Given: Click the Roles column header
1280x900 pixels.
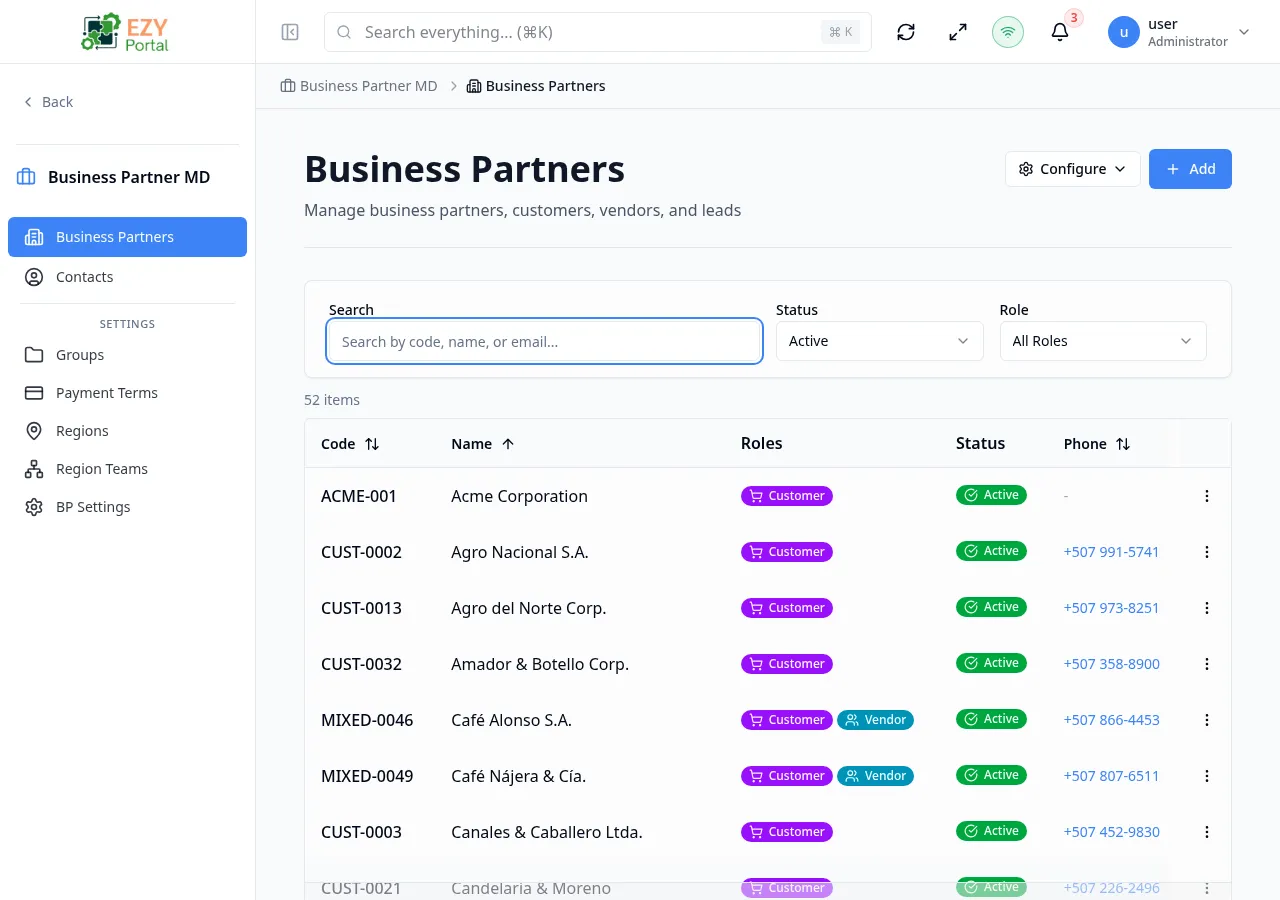Looking at the screenshot, I should point(761,443).
